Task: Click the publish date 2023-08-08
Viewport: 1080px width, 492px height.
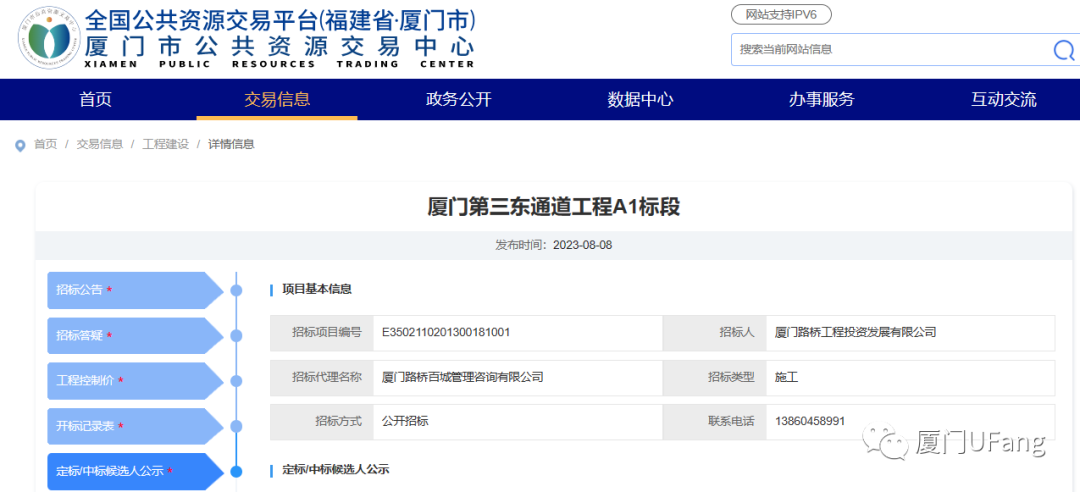Action: pos(583,245)
